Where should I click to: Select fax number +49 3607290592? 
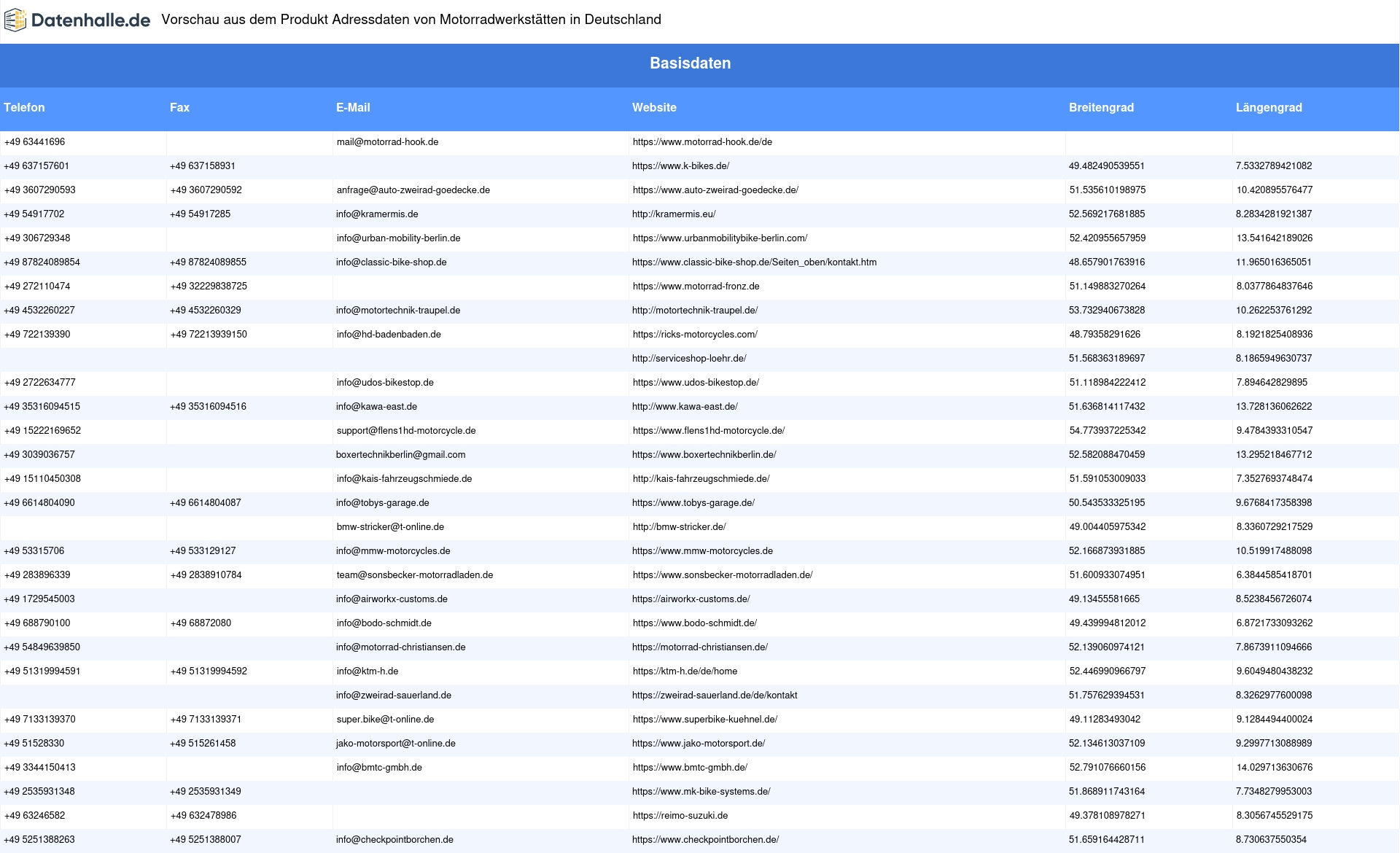click(206, 190)
